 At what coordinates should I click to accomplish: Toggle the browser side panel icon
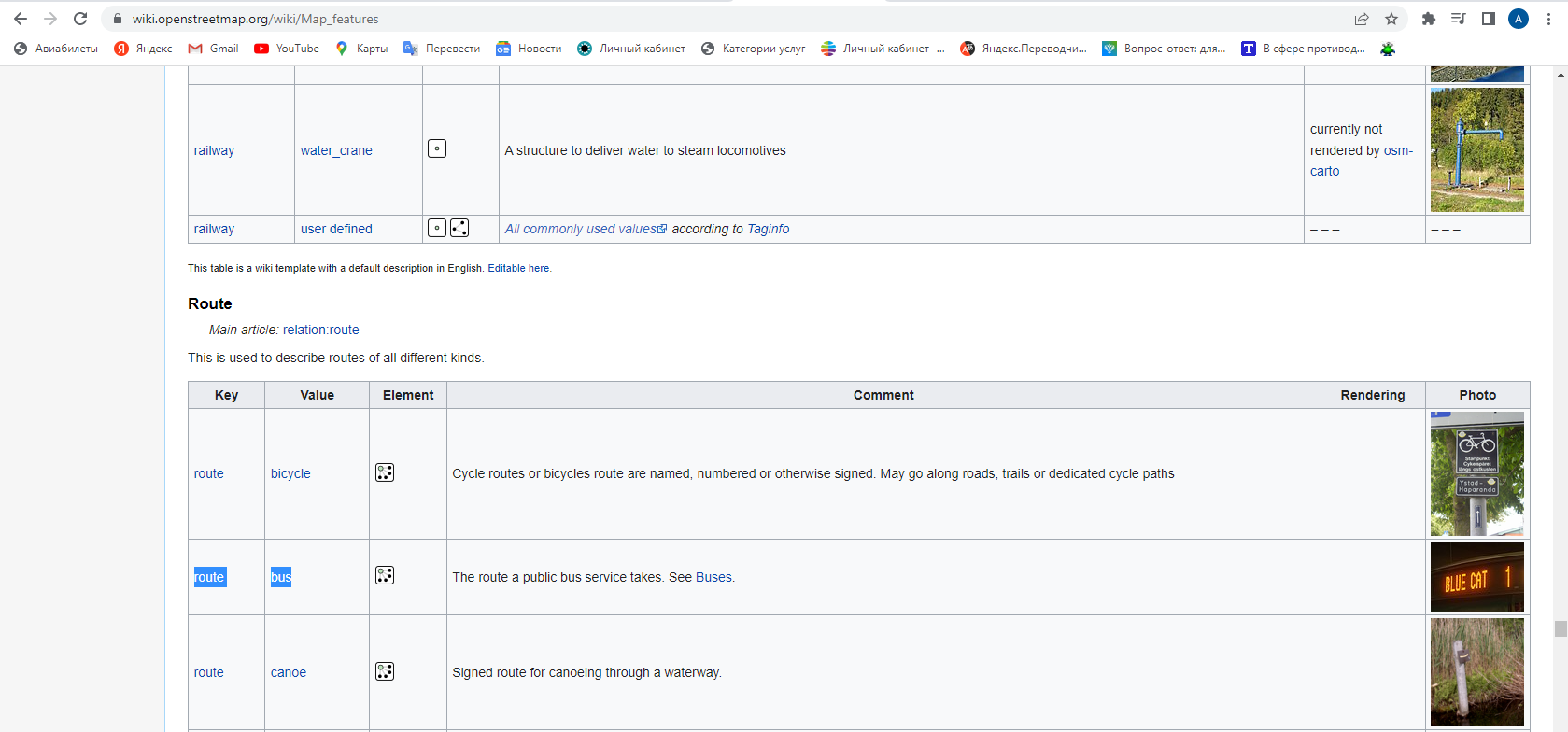pyautogui.click(x=1489, y=19)
